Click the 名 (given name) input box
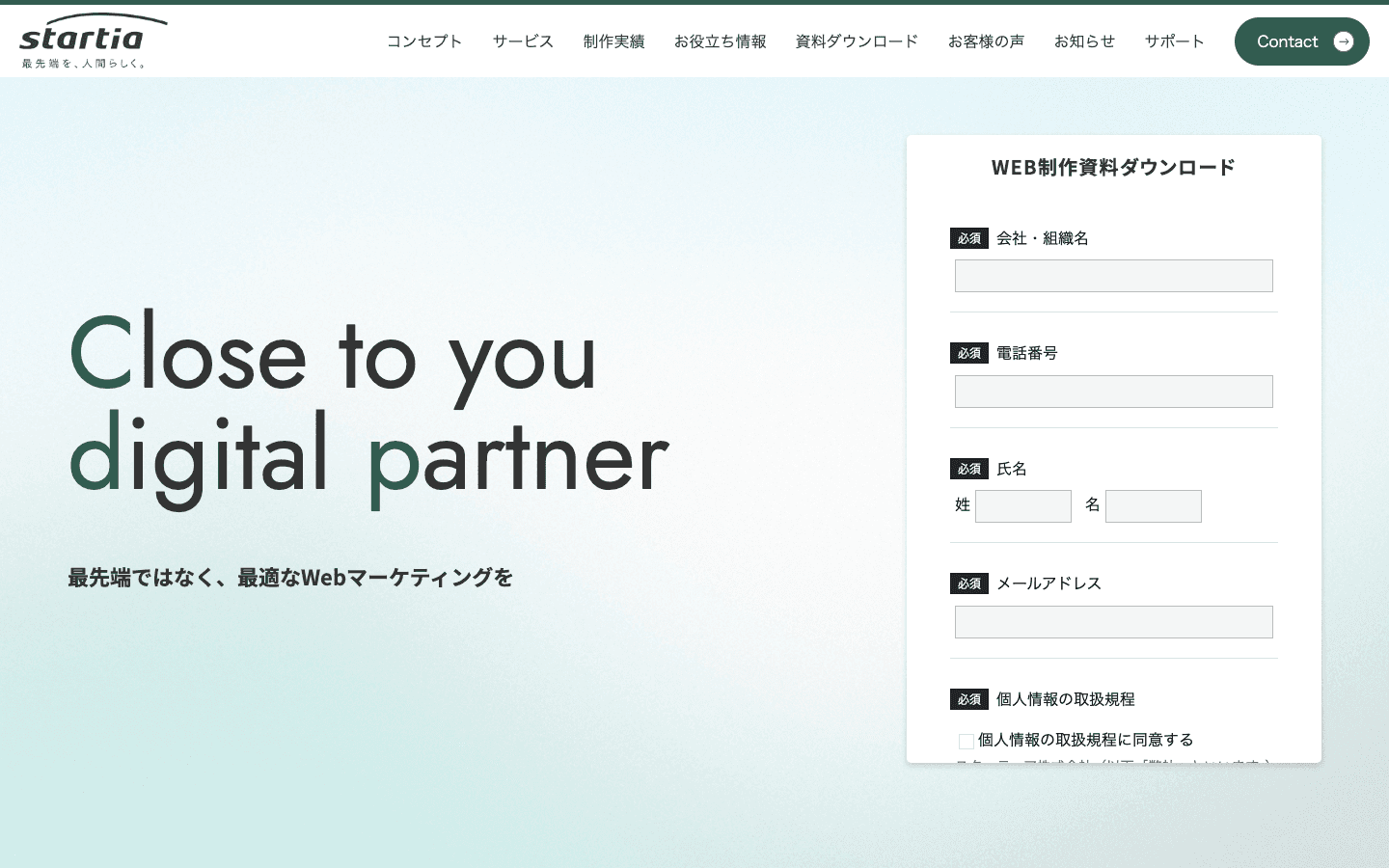This screenshot has width=1389, height=868. click(x=1154, y=506)
